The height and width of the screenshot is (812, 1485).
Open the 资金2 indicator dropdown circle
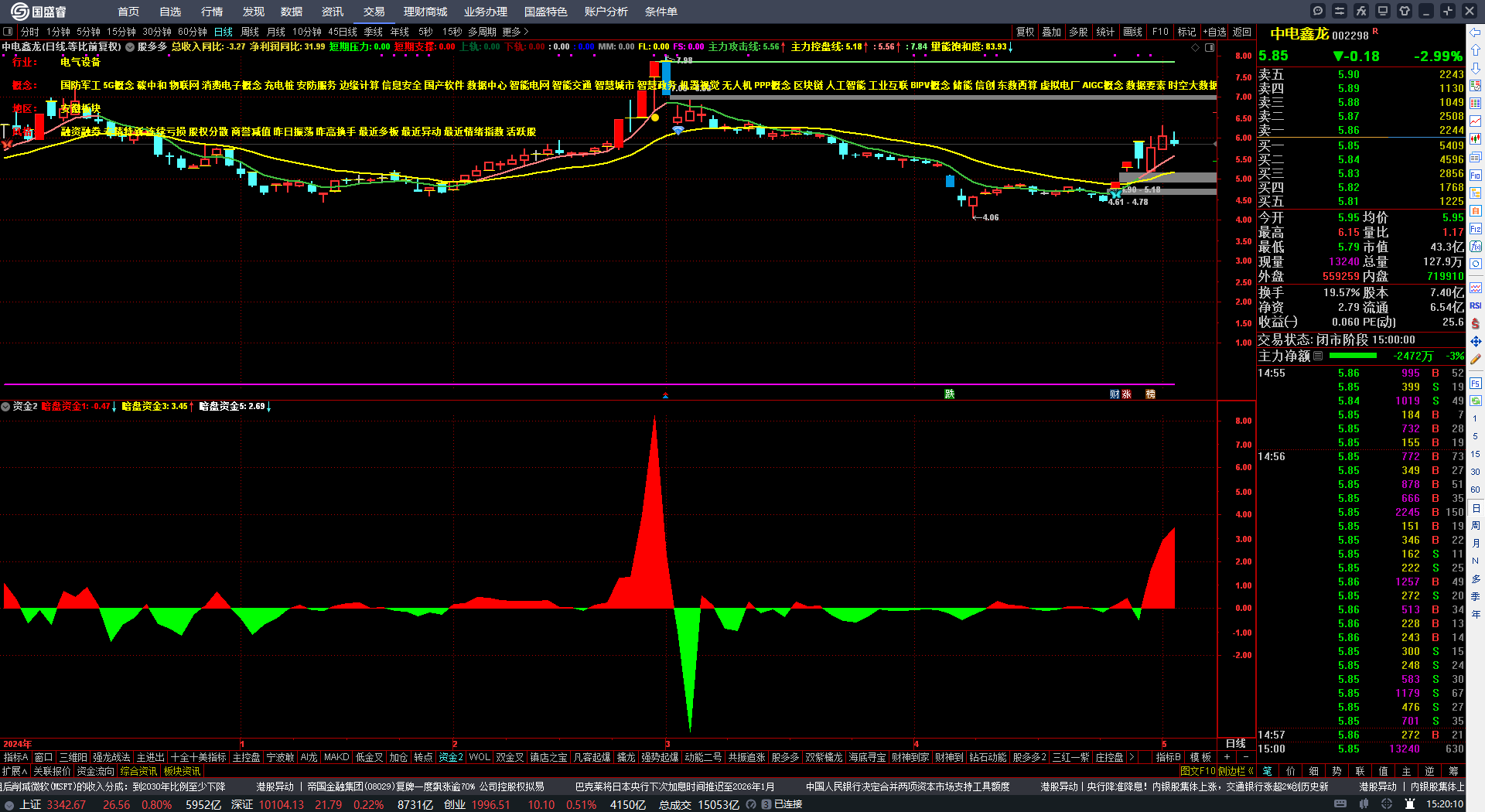(5, 406)
